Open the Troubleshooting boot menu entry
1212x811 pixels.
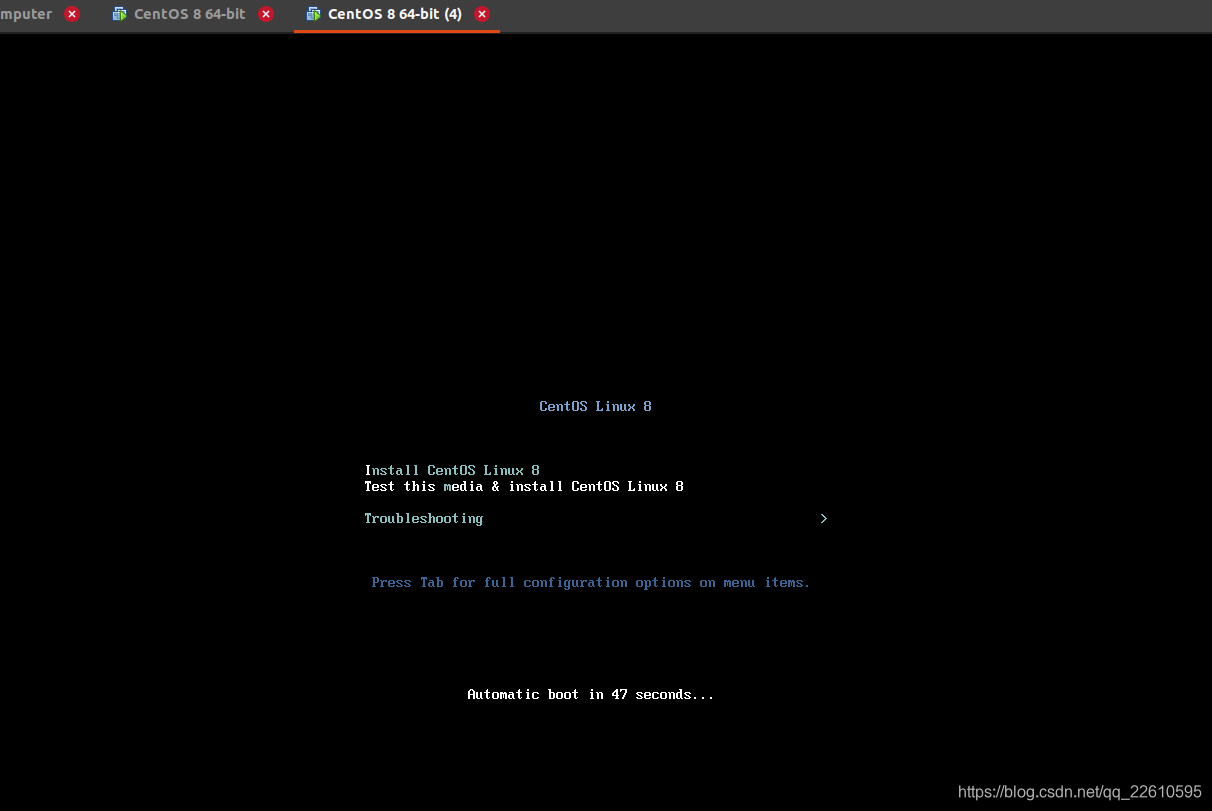tap(424, 518)
